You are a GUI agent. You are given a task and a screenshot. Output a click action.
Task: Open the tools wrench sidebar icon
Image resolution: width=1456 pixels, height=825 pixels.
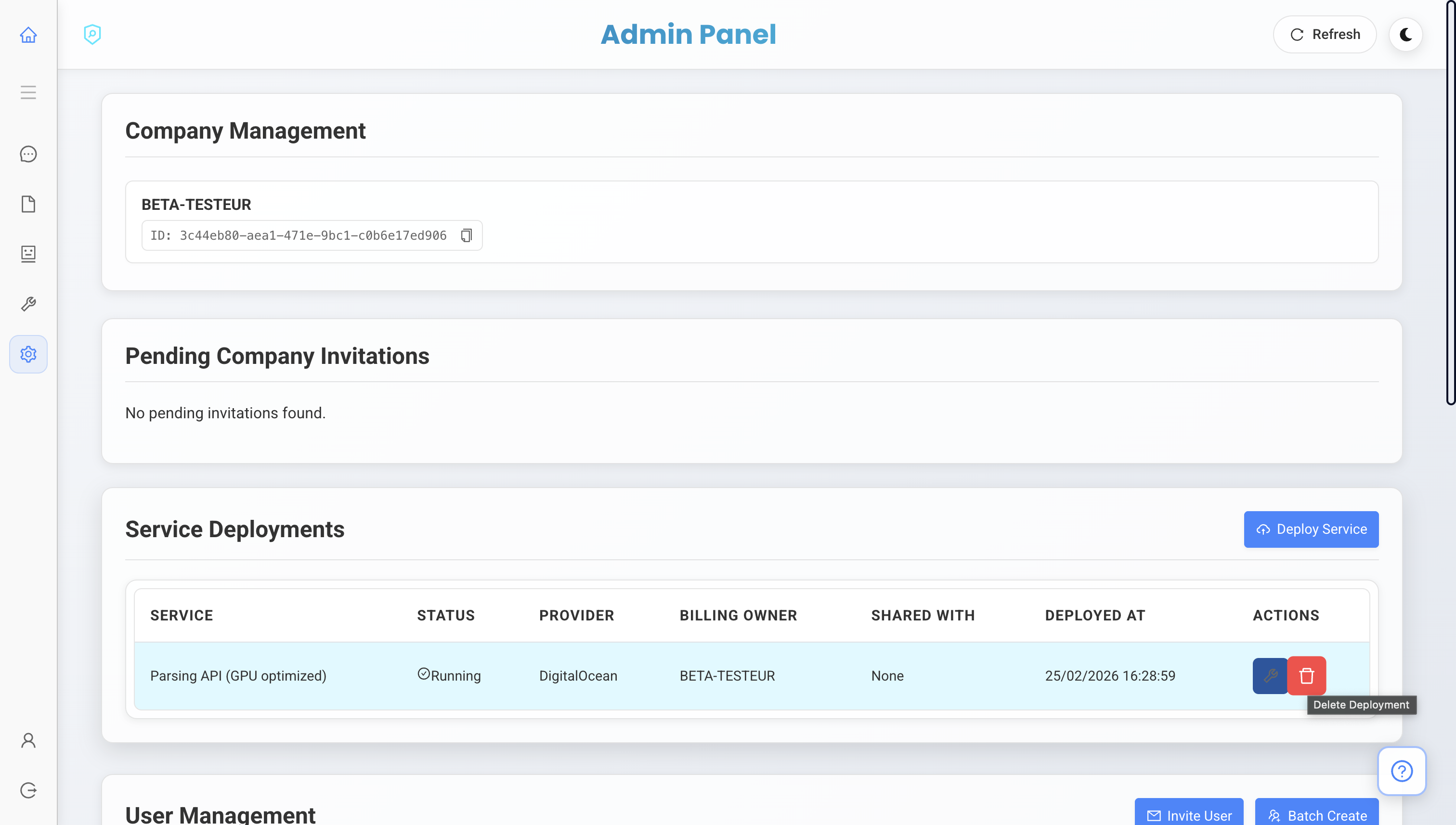(x=28, y=304)
